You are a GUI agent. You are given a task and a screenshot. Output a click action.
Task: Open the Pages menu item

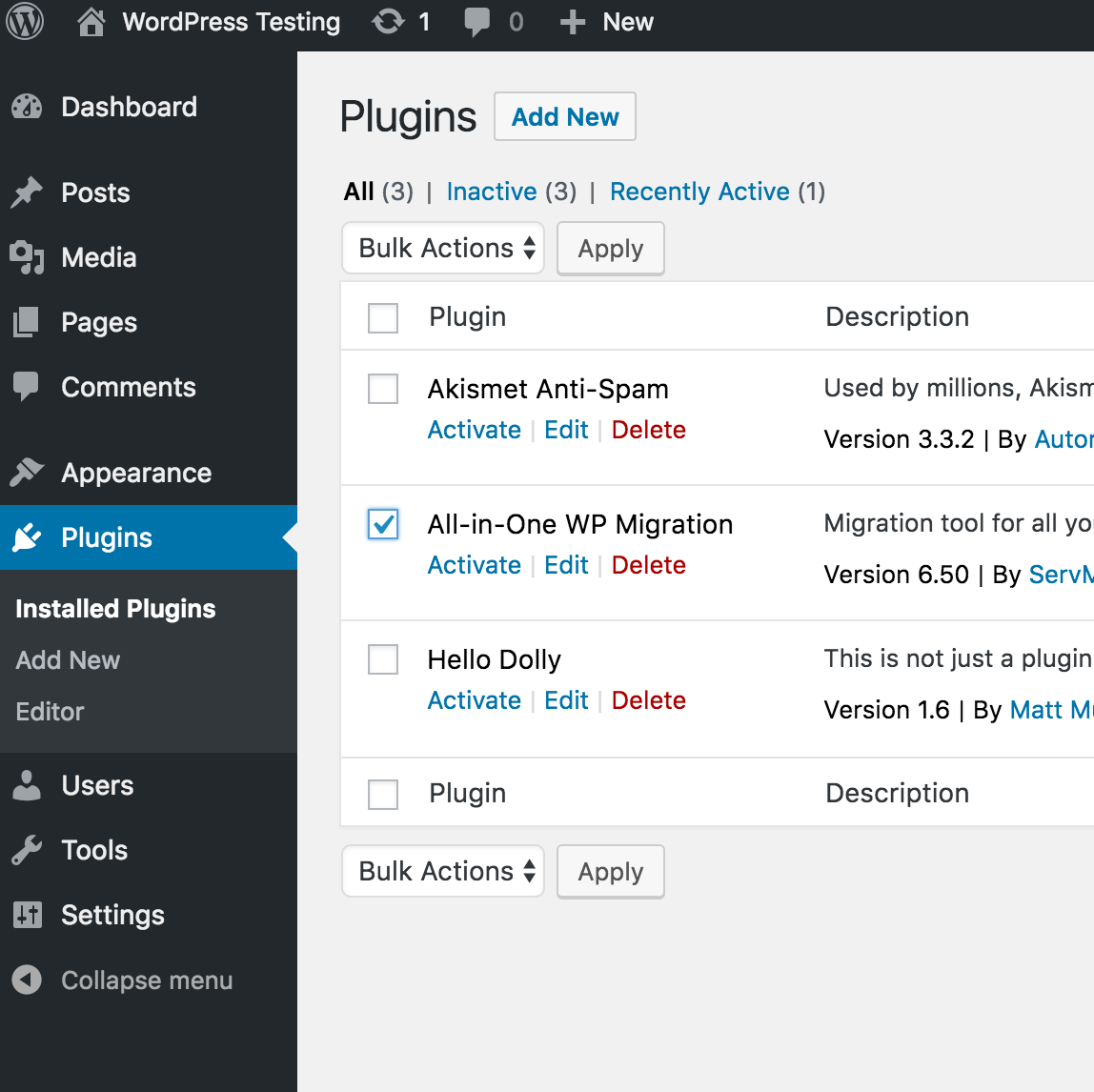[x=149, y=322]
